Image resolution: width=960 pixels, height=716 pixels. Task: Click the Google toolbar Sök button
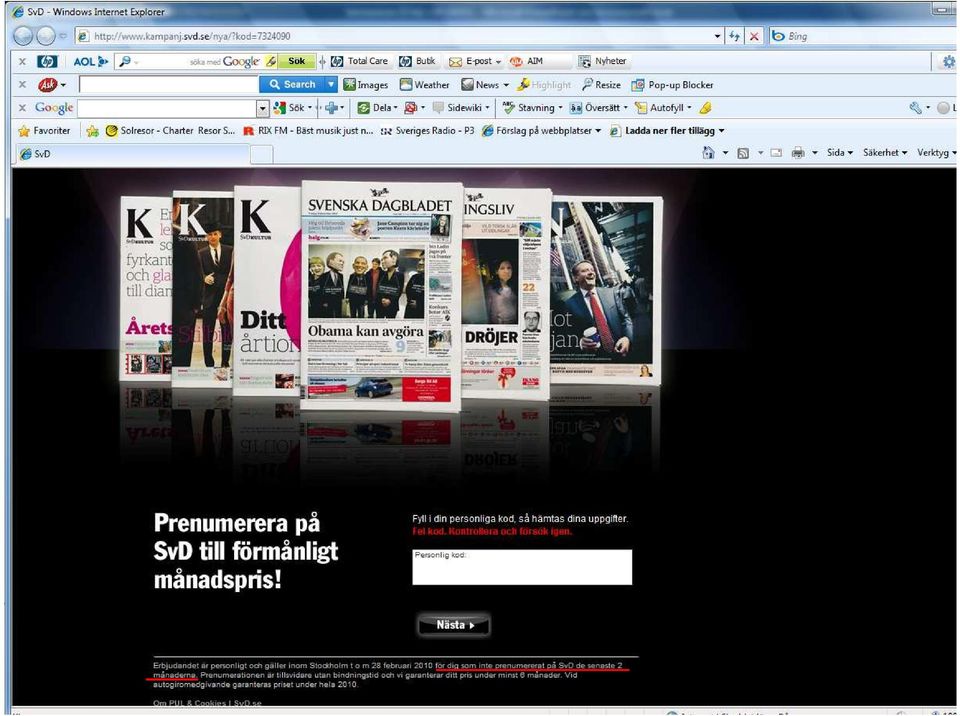click(x=288, y=108)
